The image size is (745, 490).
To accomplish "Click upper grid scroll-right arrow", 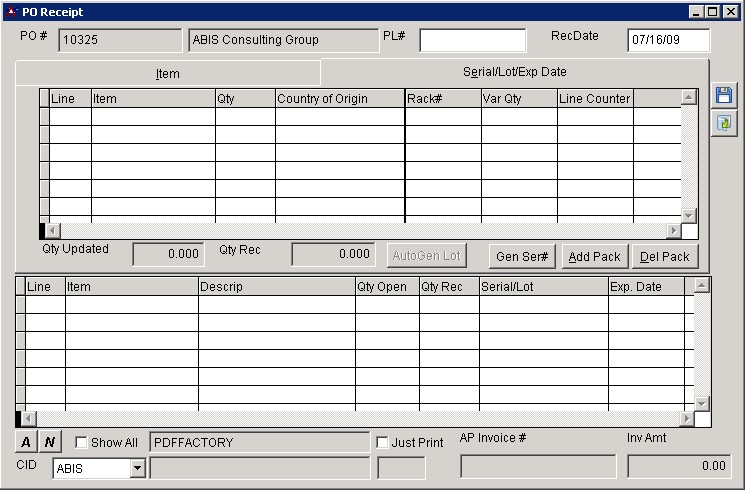I will tap(673, 230).
